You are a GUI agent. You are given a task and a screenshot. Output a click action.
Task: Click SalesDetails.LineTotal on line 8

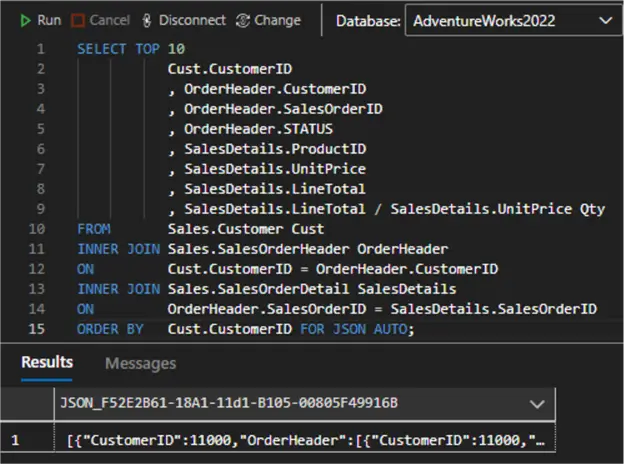[x=275, y=189]
